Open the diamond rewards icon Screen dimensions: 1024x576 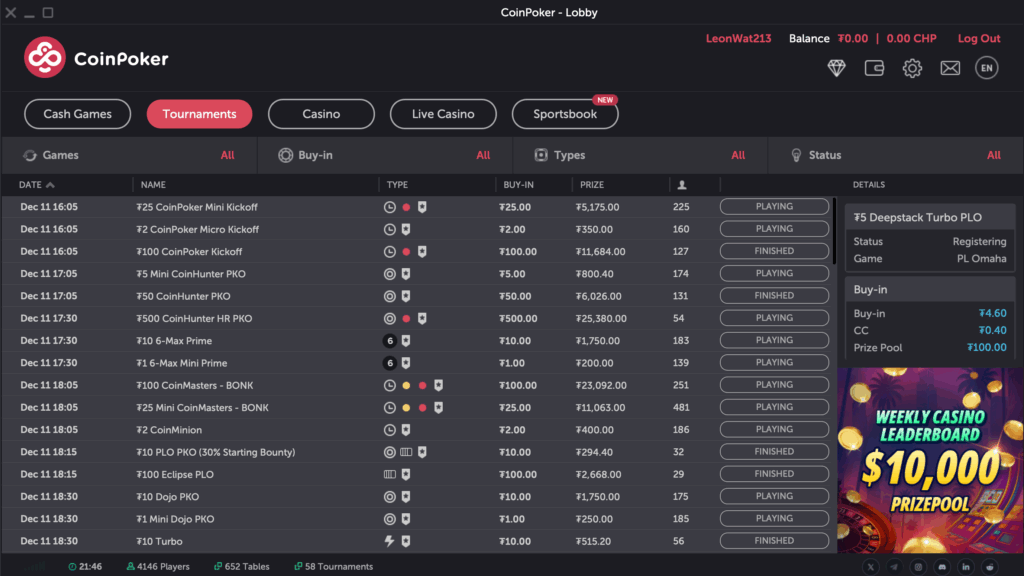pyautogui.click(x=836, y=68)
